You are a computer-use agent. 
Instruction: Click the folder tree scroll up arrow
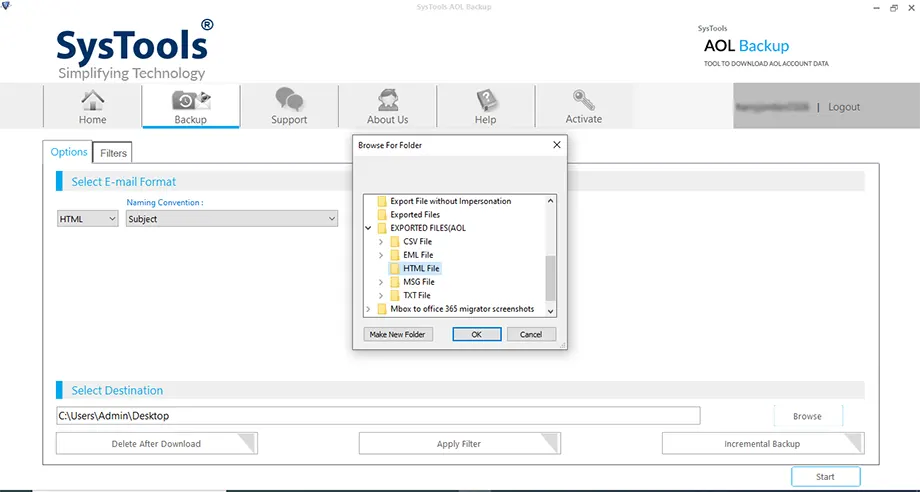pyautogui.click(x=550, y=201)
